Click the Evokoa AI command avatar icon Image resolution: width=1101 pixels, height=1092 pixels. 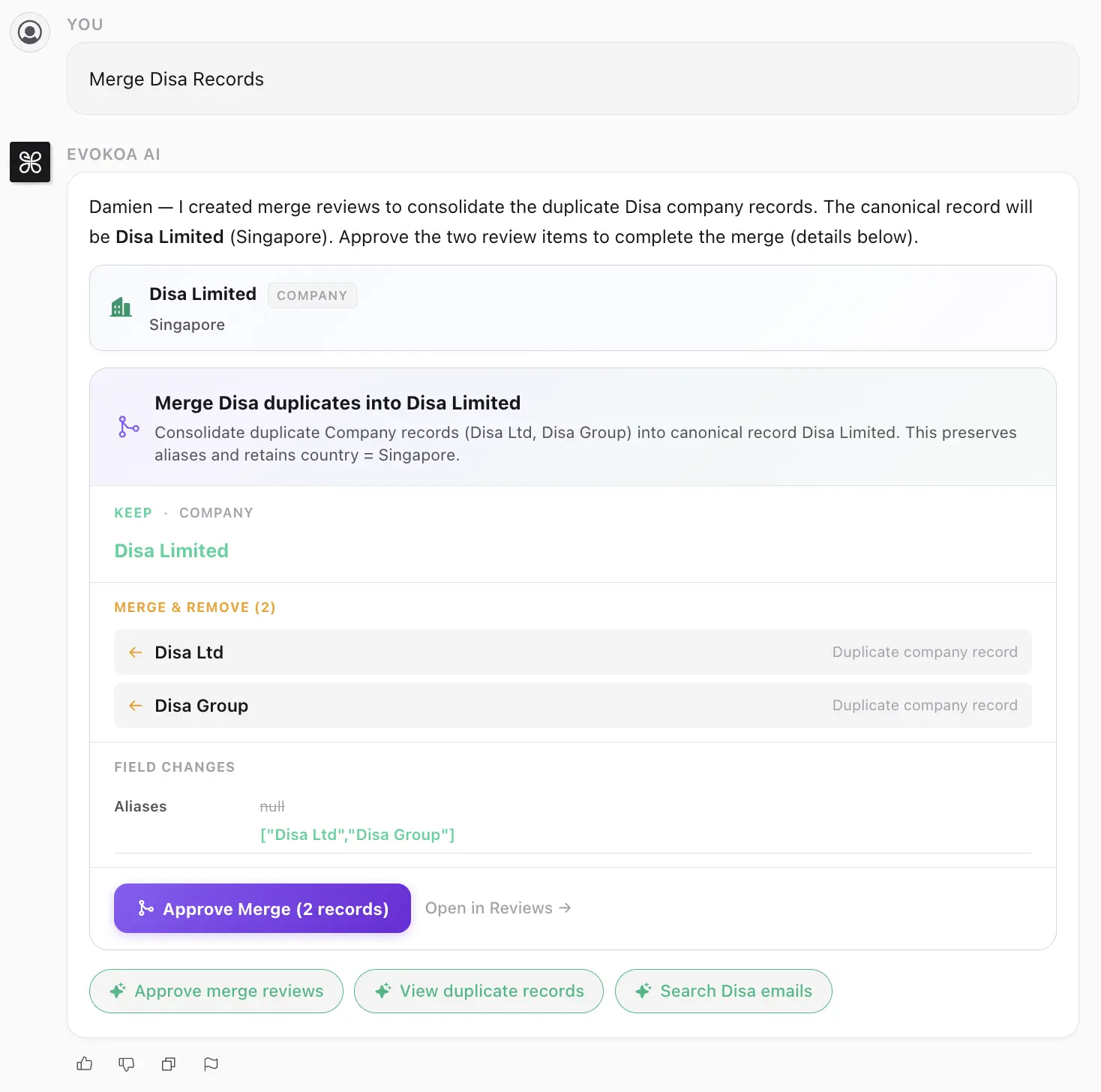(x=30, y=162)
